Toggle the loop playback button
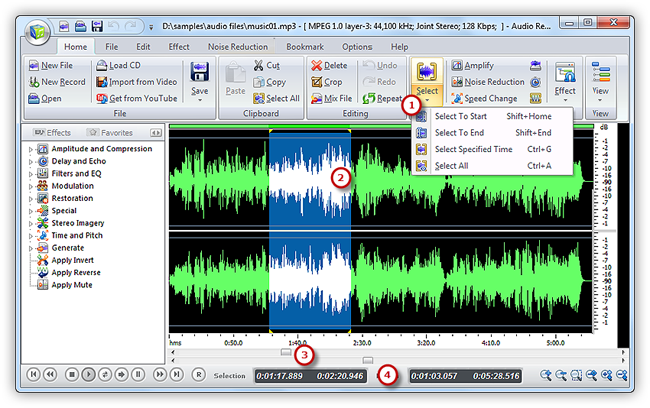 coord(105,375)
